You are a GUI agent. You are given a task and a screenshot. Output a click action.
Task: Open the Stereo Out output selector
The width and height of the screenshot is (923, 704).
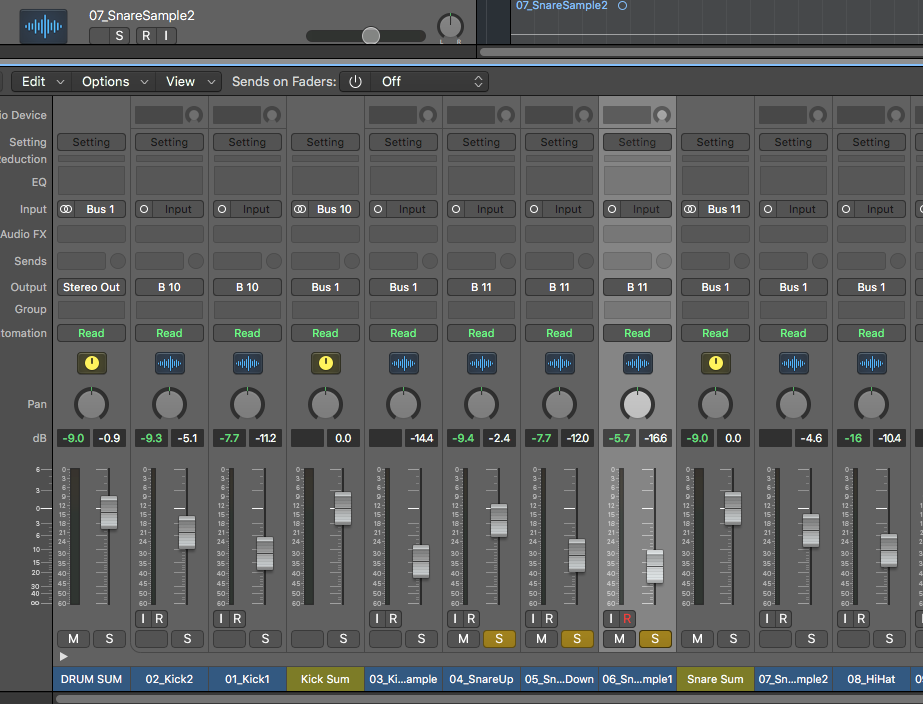coord(91,287)
